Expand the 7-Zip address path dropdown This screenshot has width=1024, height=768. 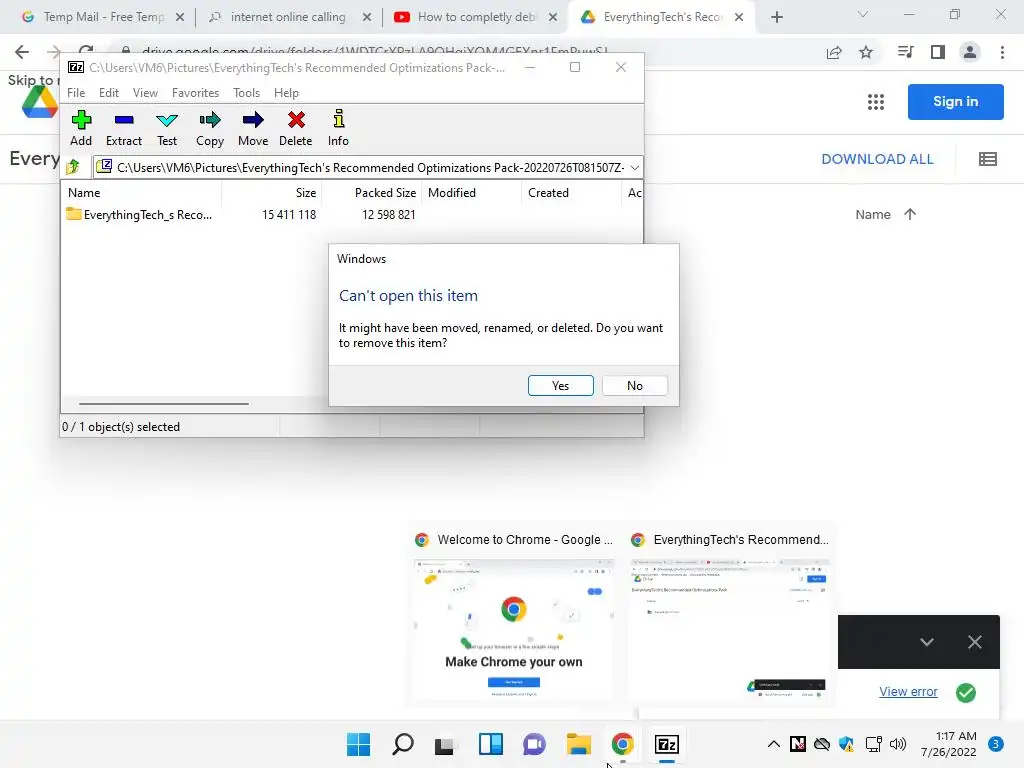pos(634,168)
